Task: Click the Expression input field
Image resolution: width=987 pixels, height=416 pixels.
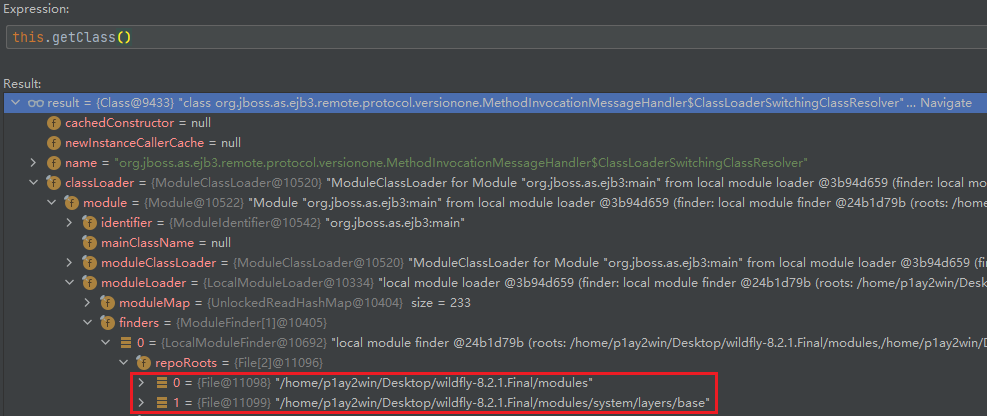Action: click(490, 37)
